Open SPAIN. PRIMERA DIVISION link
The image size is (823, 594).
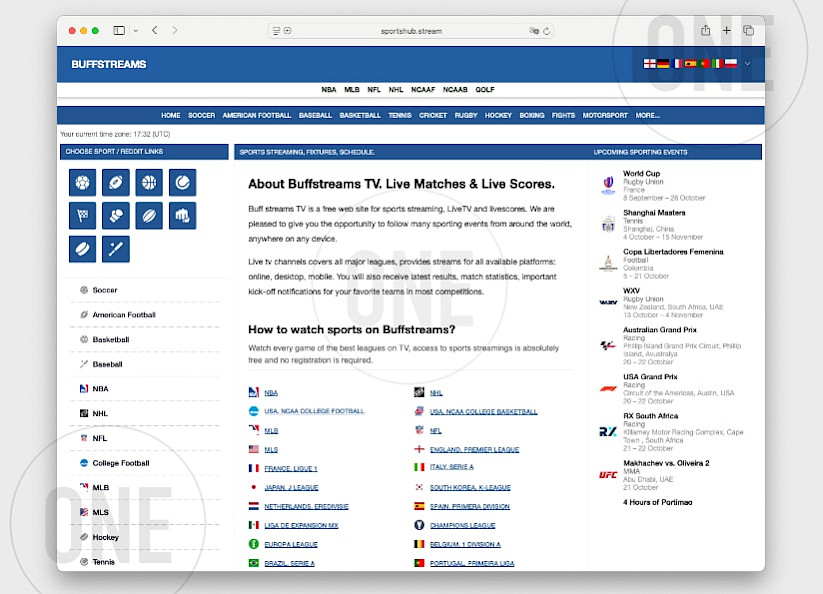[470, 506]
